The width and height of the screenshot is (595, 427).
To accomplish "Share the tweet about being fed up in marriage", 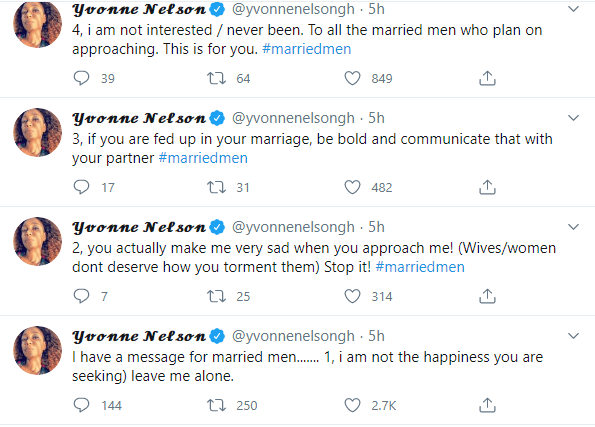I will tap(487, 187).
